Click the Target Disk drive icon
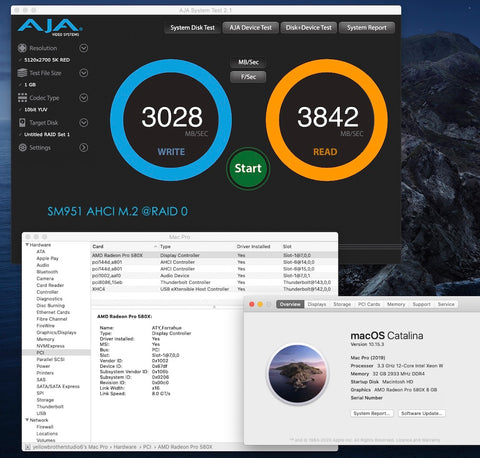This screenshot has height=458, width=480. pos(22,123)
